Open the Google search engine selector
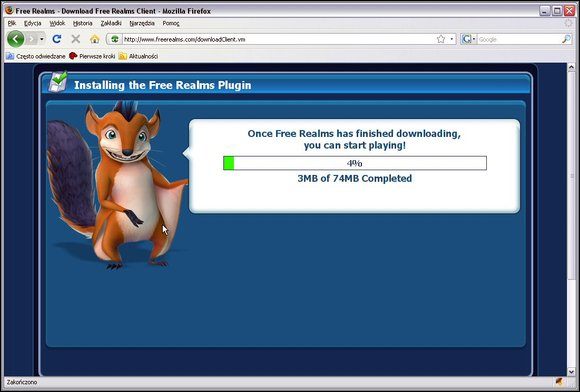Screen dimensions: 580x392 pos(469,39)
